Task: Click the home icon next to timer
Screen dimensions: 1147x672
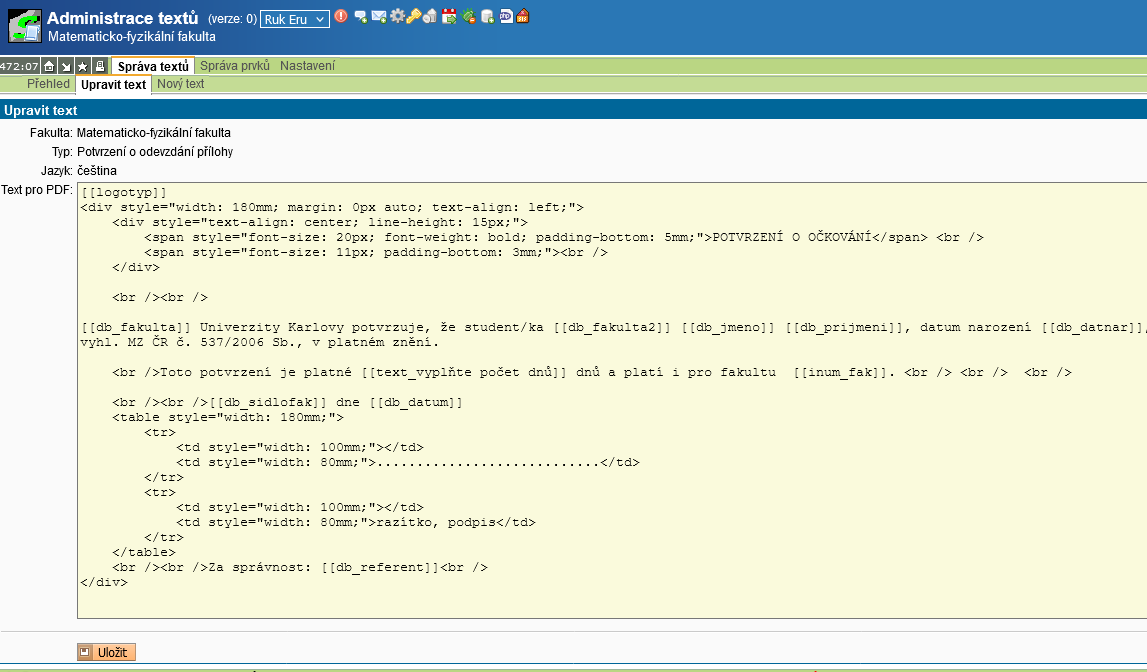Action: click(49, 66)
